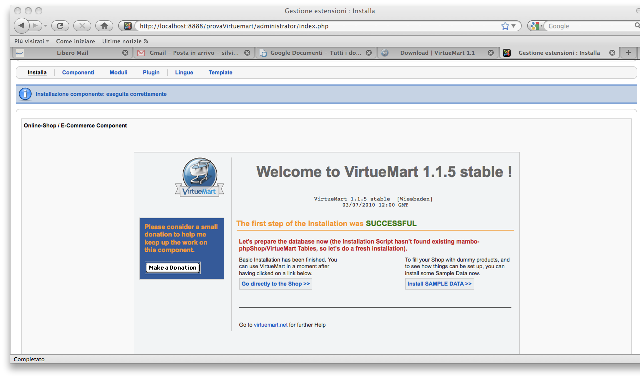The image size is (640, 378).
Task: Click the site favicon in address bar
Action: coord(128,26)
